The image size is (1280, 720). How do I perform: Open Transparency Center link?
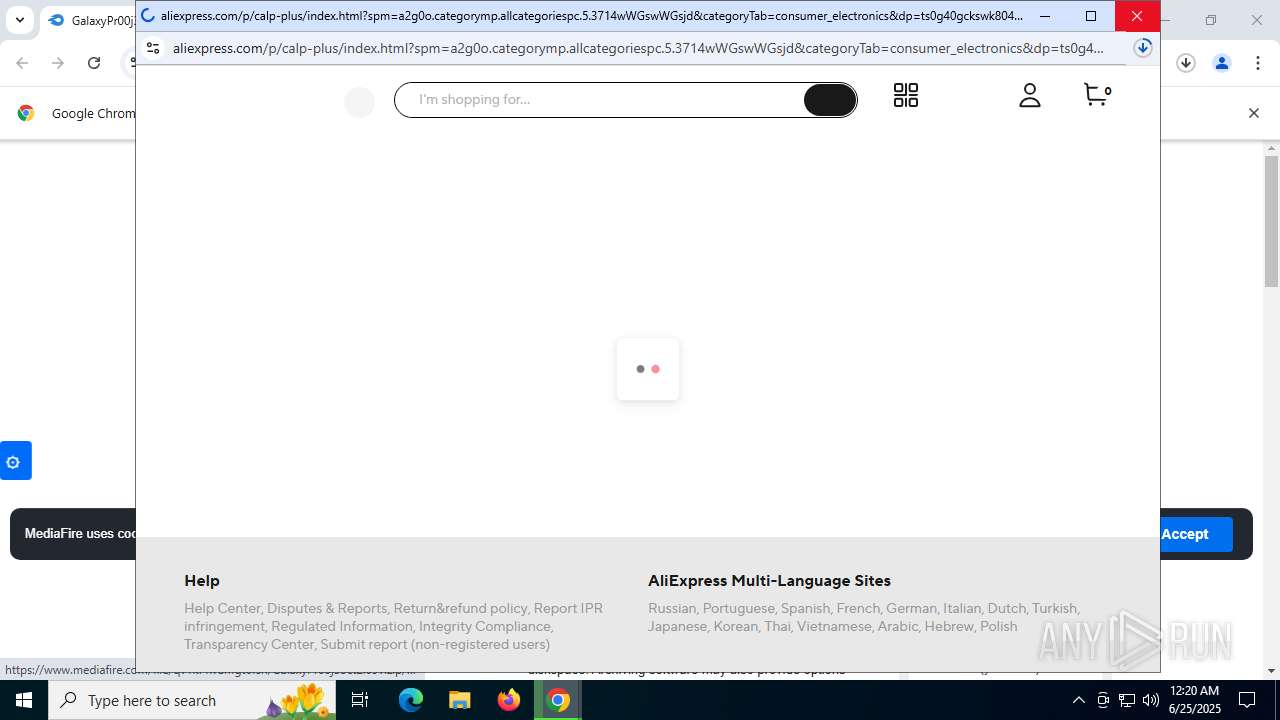coord(249,644)
